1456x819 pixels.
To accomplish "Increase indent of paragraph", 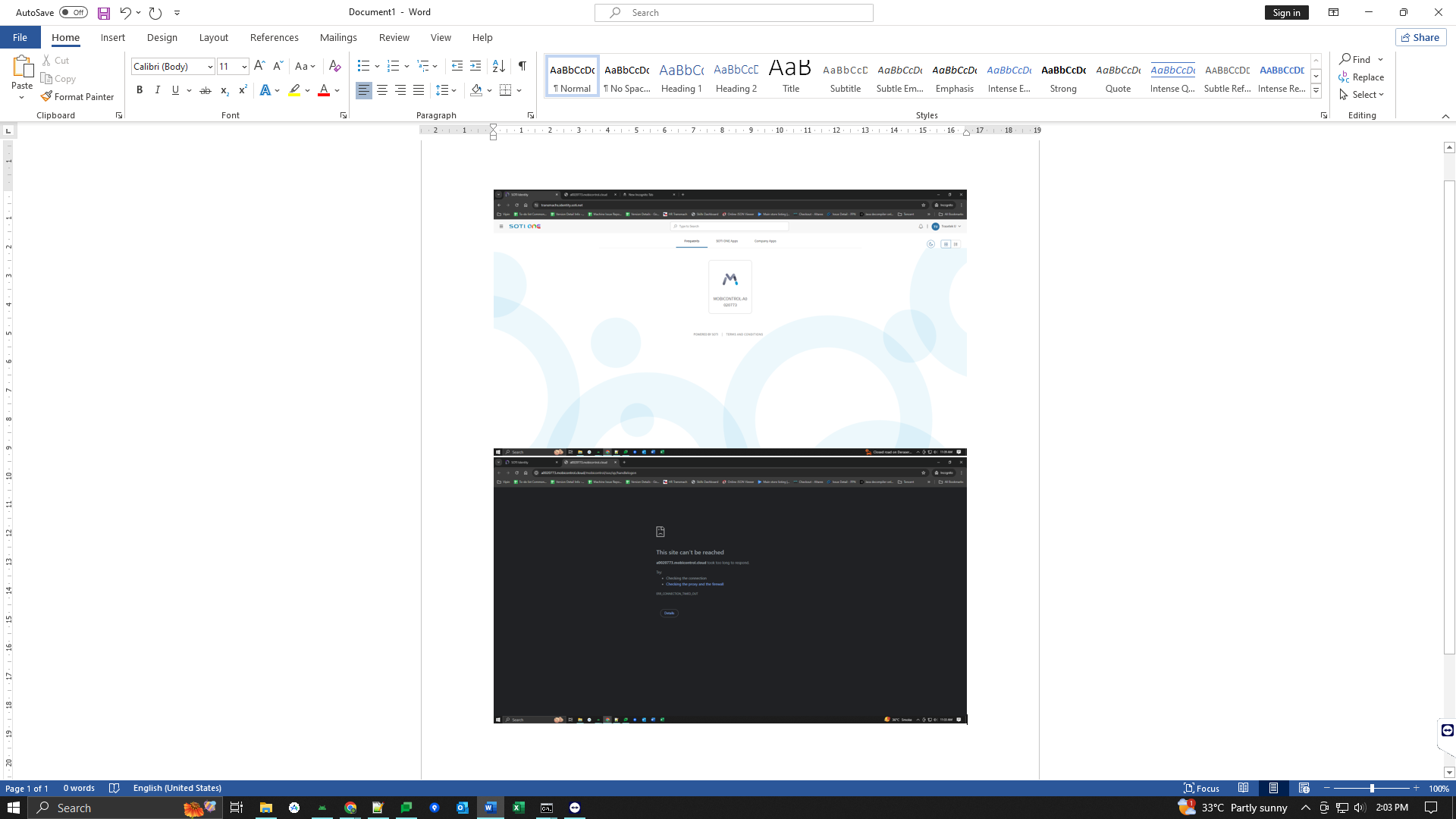I will click(475, 66).
